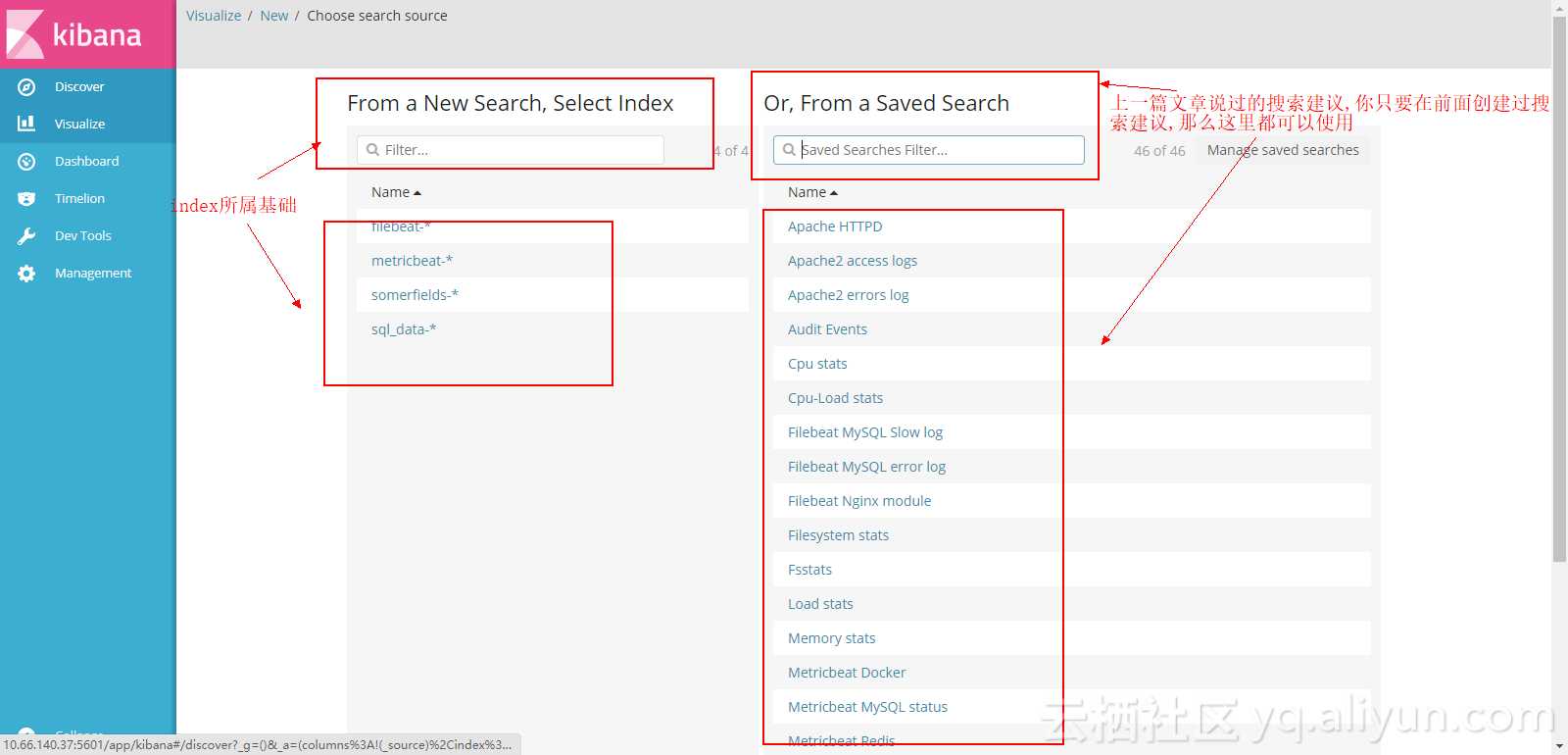The width and height of the screenshot is (1568, 755).
Task: Open Metricbeat Docker saved search
Action: coord(847,673)
